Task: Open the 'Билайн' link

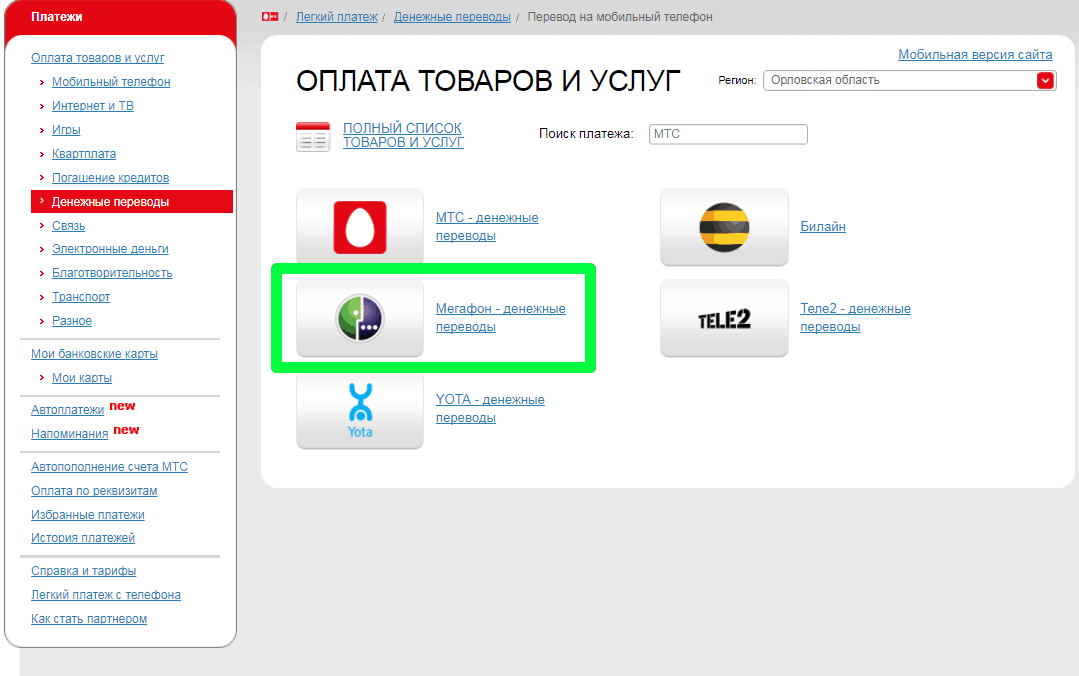Action: pyautogui.click(x=822, y=226)
